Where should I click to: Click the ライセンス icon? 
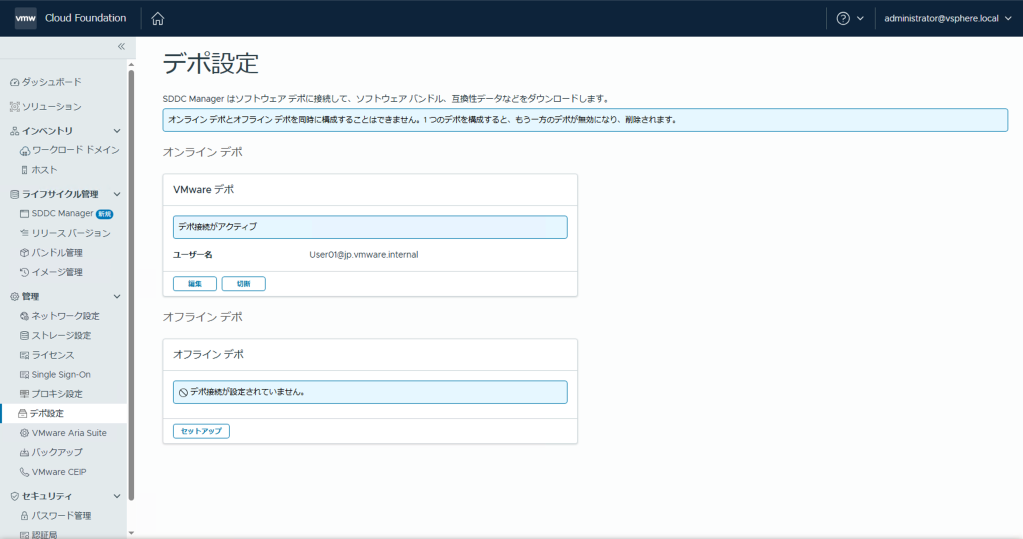(x=24, y=355)
